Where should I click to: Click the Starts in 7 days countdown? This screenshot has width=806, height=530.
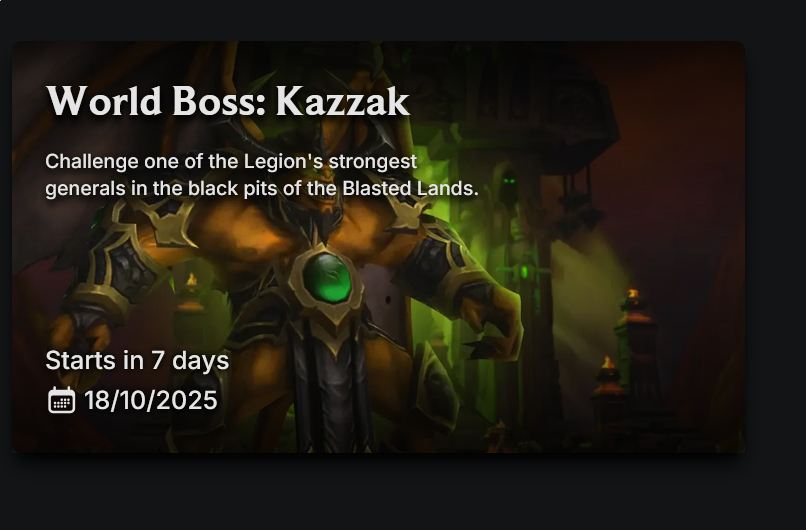click(137, 360)
